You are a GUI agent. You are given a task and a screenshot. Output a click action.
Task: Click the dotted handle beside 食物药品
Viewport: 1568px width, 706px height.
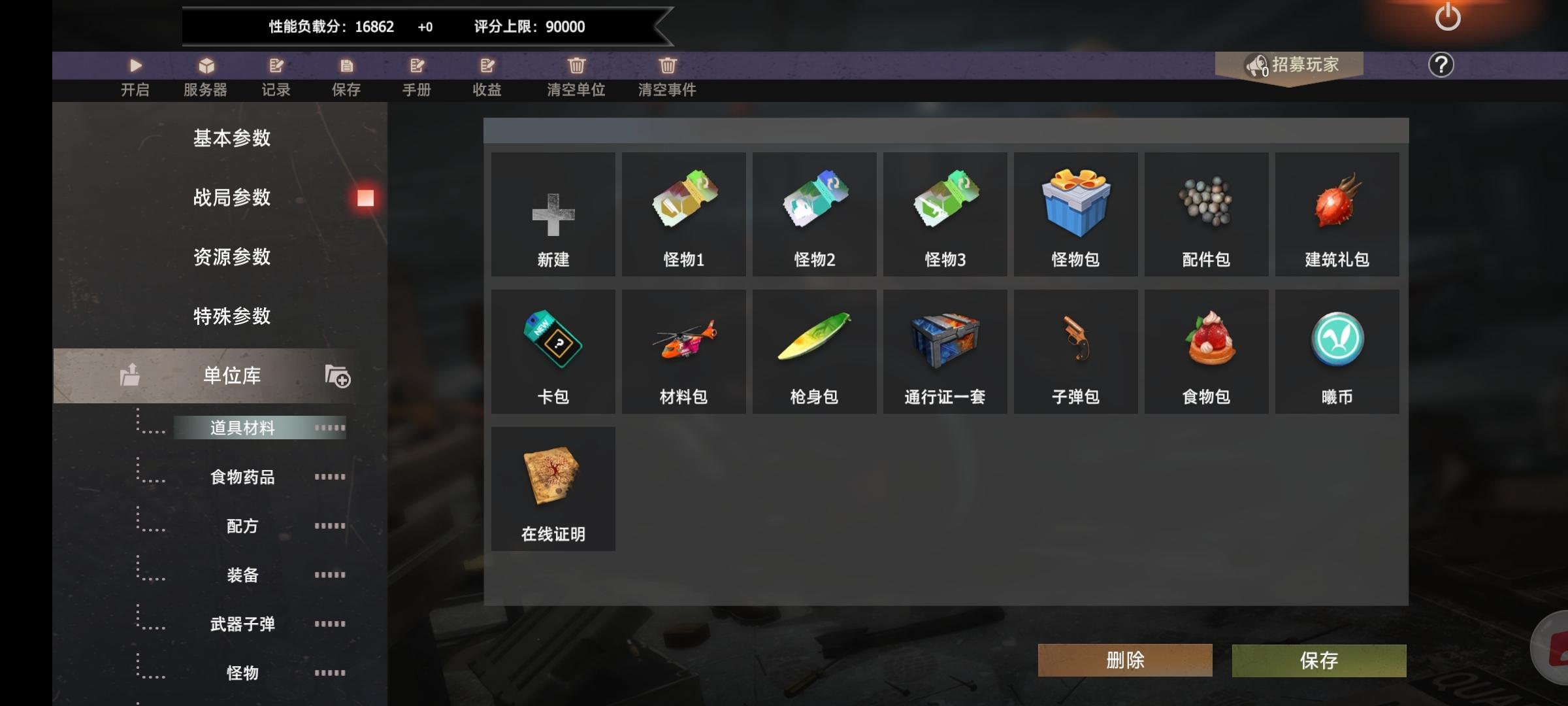329,477
